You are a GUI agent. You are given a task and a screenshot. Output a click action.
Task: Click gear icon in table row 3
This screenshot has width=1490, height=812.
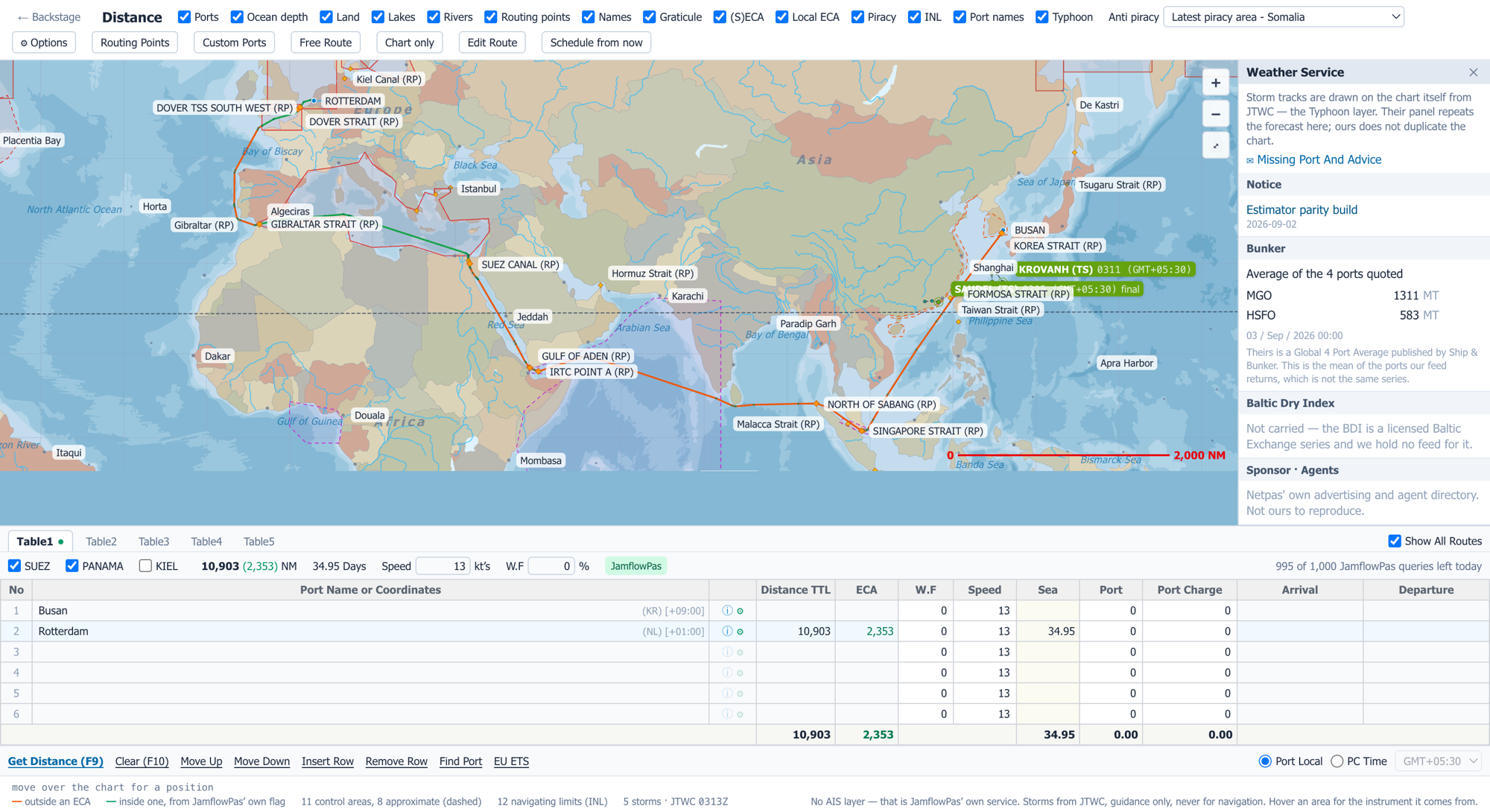coord(741,652)
